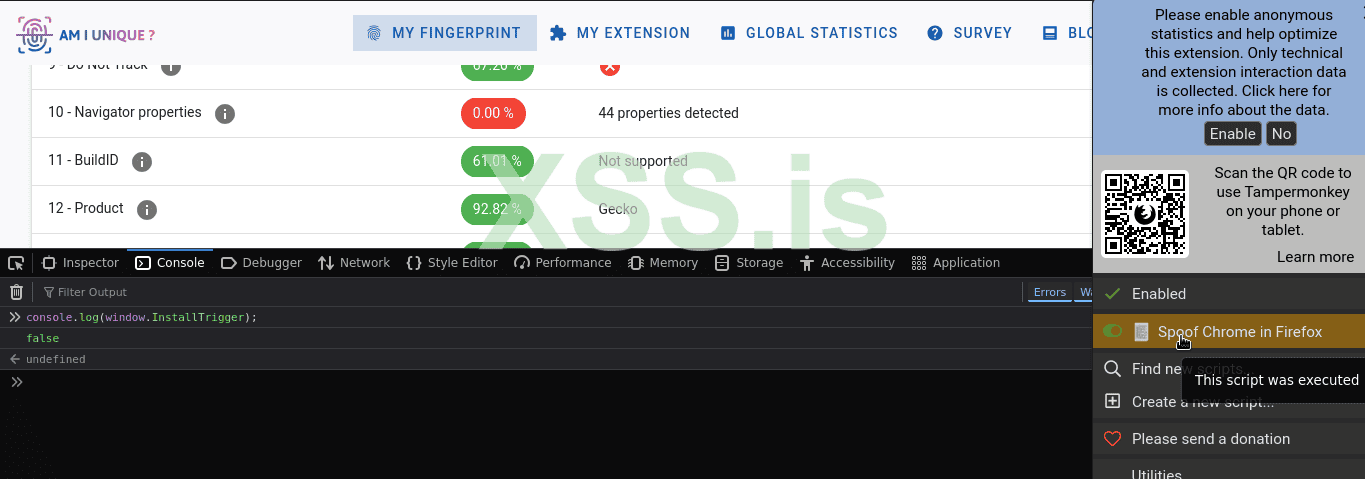The image size is (1365, 479).
Task: Click the 0.00 % similarity badge
Action: [x=493, y=113]
